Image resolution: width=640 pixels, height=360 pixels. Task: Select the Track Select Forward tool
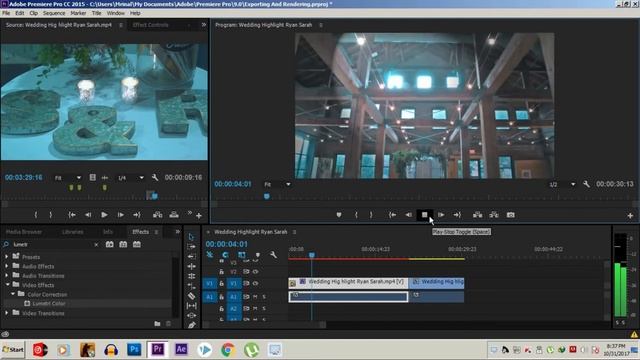[x=191, y=247]
